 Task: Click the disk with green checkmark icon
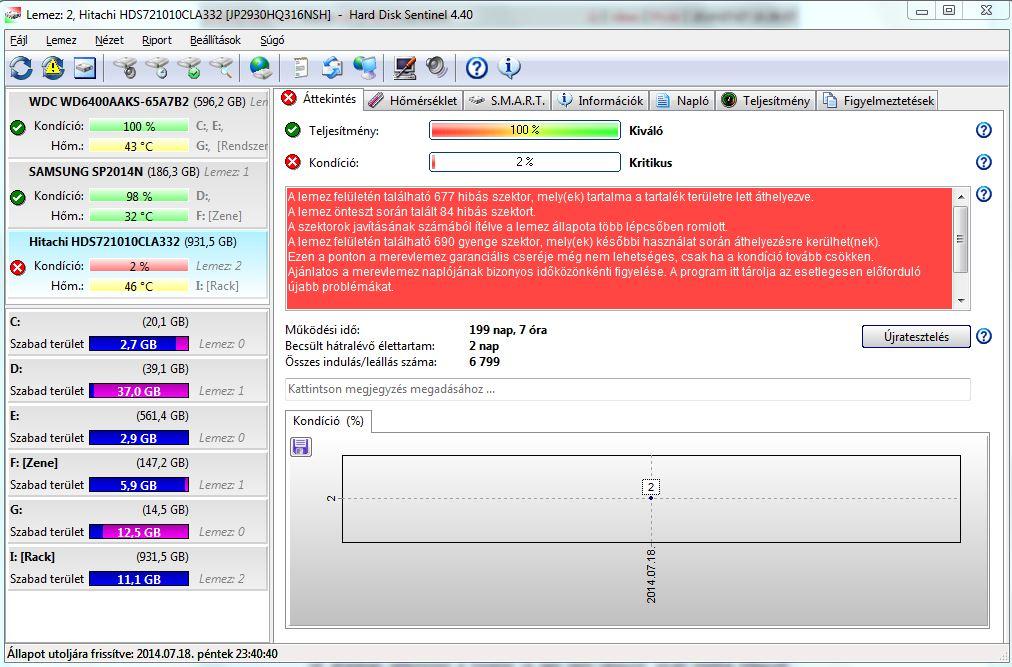pyautogui.click(x=189, y=67)
